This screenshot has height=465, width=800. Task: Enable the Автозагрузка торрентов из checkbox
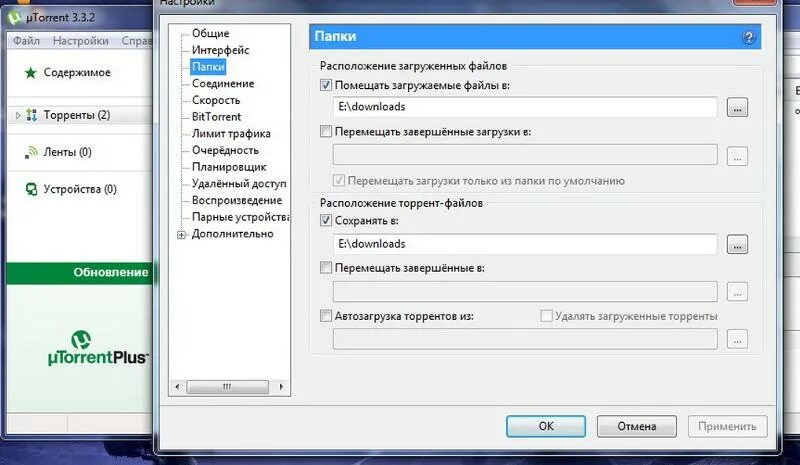[x=326, y=315]
